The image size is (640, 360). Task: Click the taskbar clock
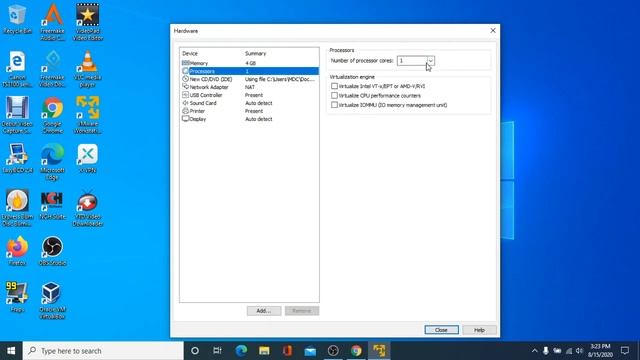[x=600, y=351]
